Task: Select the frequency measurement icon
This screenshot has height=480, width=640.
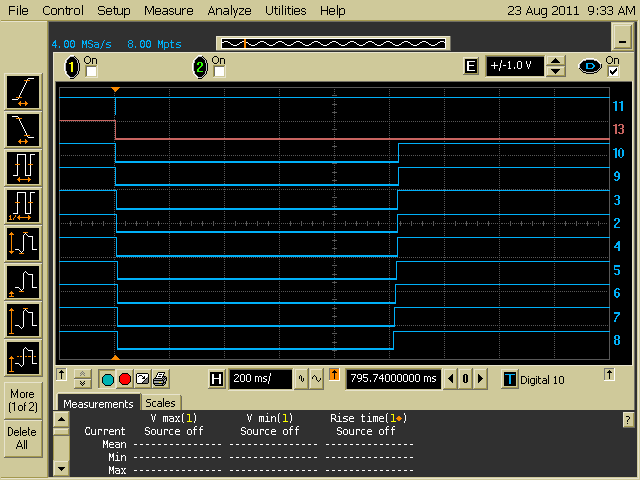Action: (23, 206)
